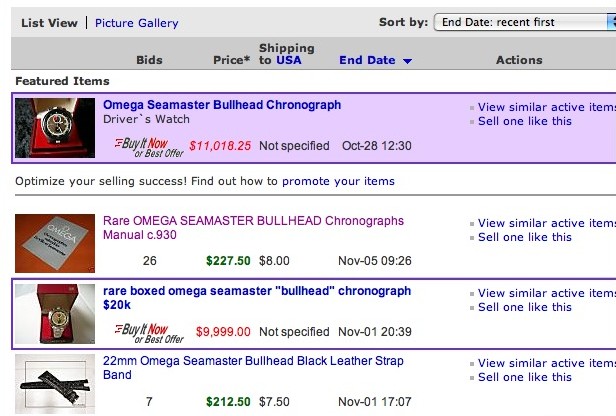Open 22mm Omega Black Leather Strap listing
The height and width of the screenshot is (416, 616).
253,368
